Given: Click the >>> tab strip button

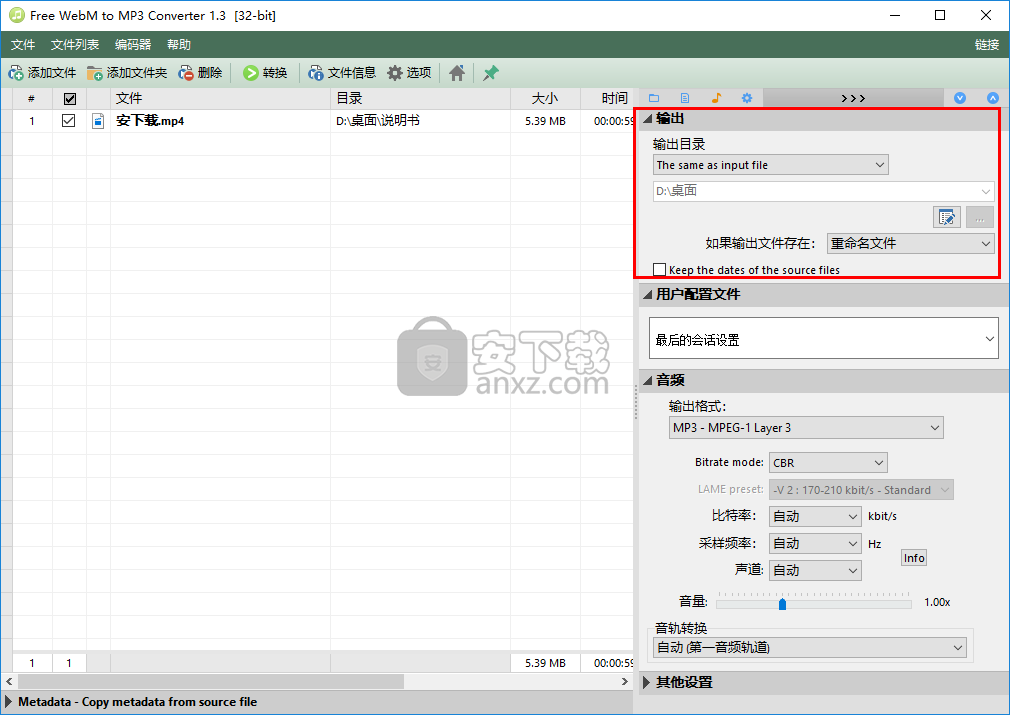Looking at the screenshot, I should click(853, 98).
